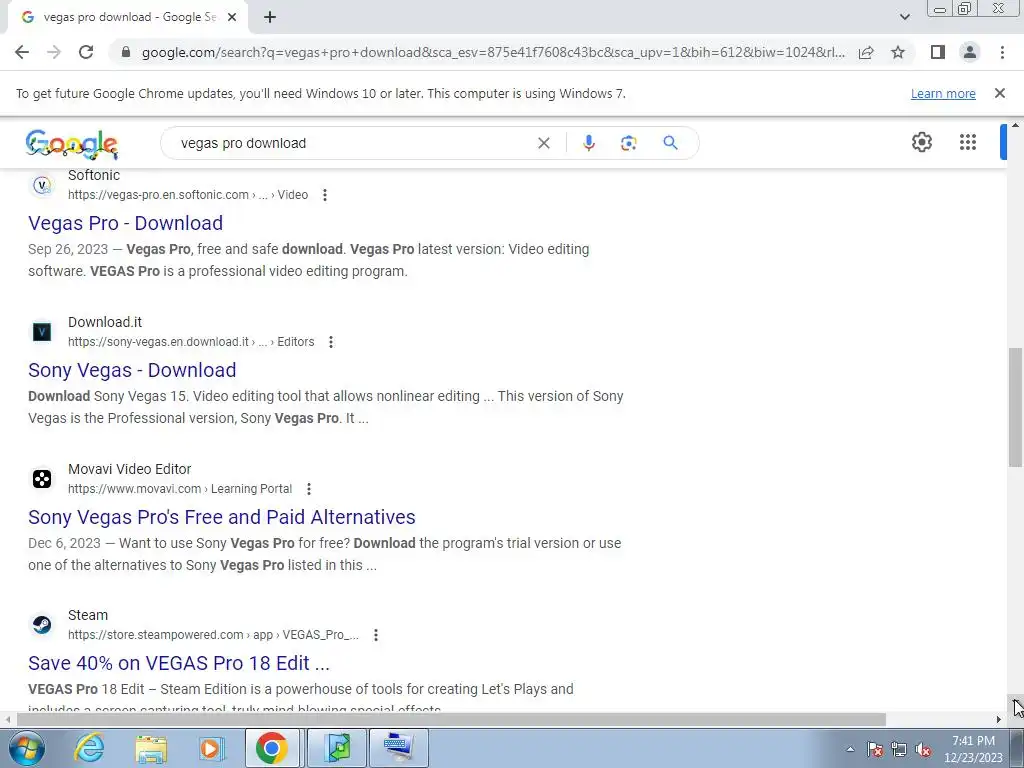Screen dimensions: 1024x768
Task: Click the forward navigation arrow
Action: 54,52
